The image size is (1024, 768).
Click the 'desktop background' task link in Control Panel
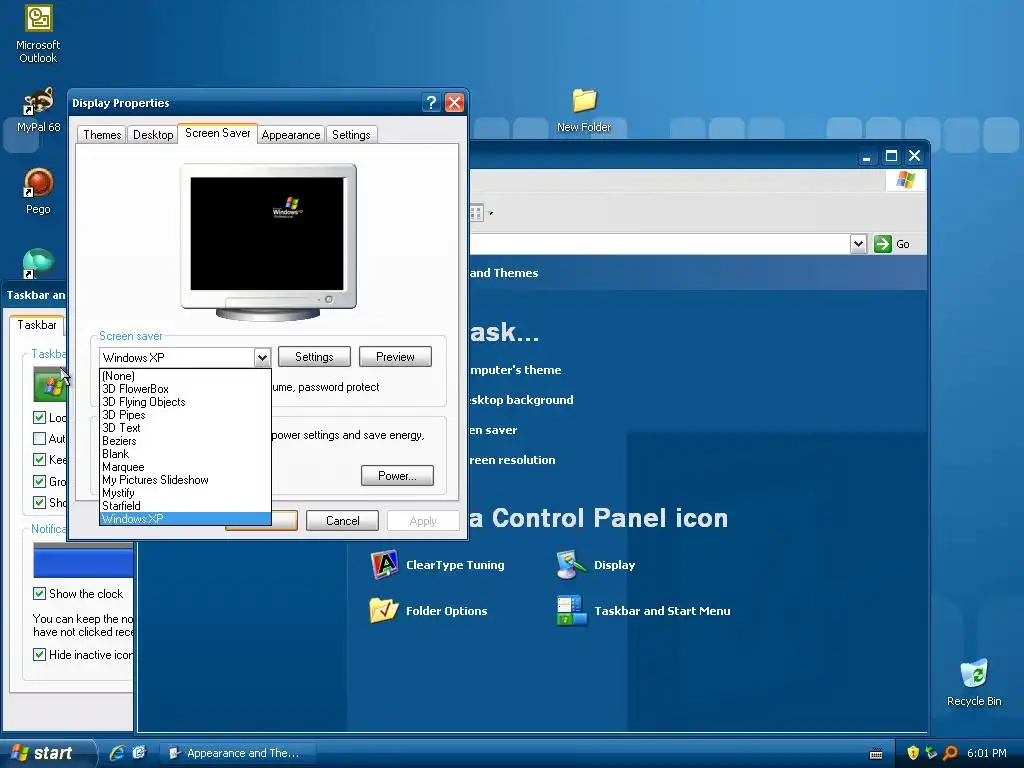click(521, 400)
